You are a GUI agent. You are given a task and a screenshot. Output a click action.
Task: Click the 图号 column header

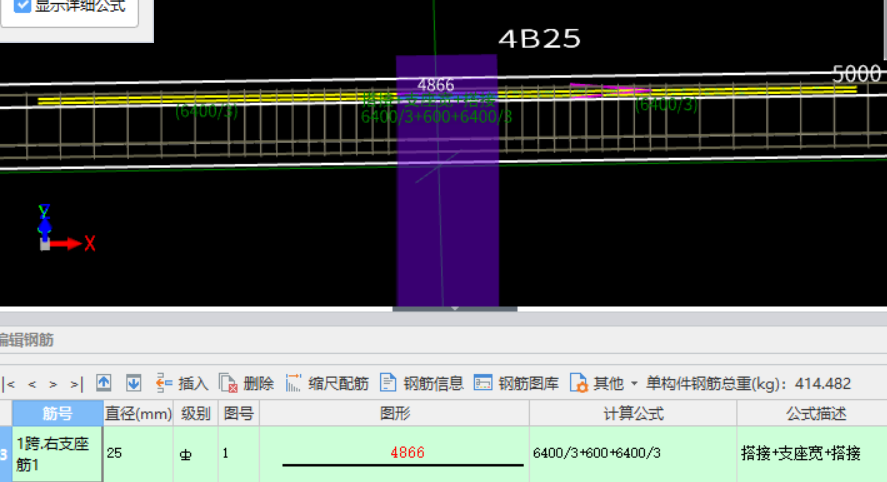pos(239,414)
